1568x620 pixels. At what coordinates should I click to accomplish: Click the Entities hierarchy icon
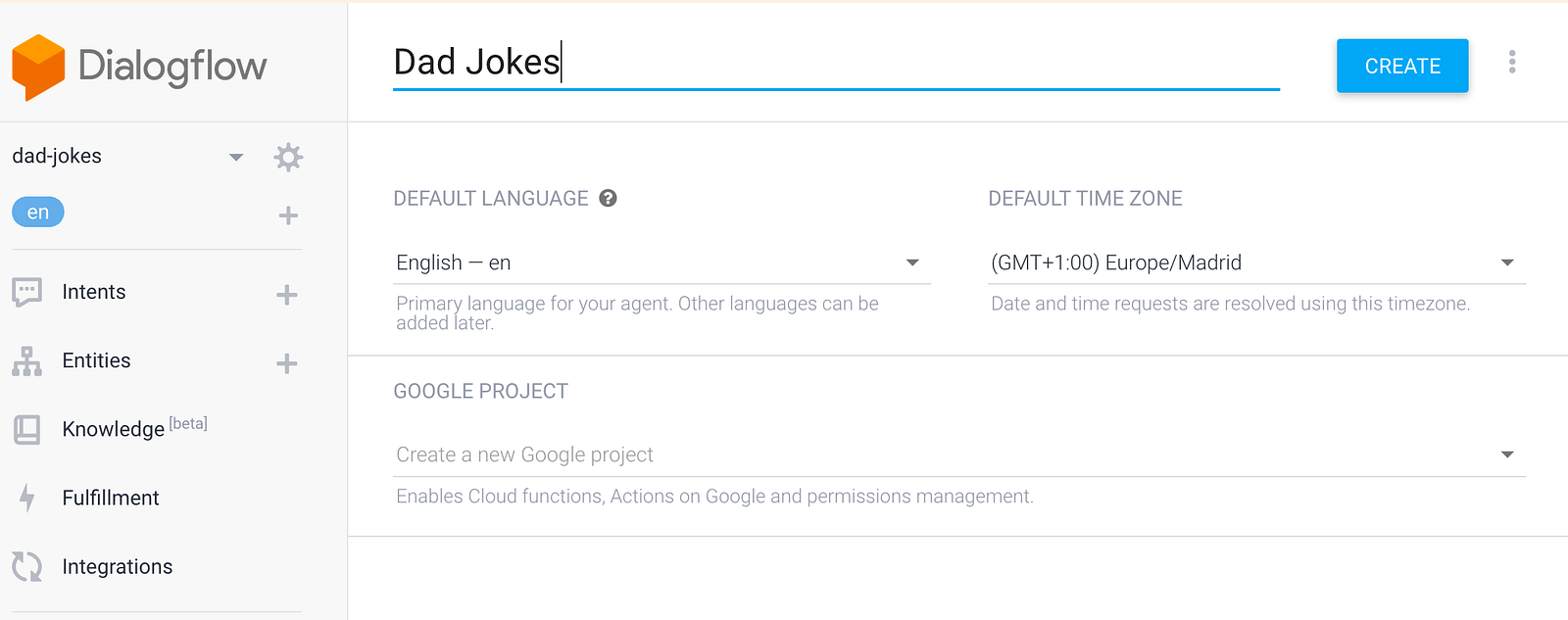click(x=27, y=361)
